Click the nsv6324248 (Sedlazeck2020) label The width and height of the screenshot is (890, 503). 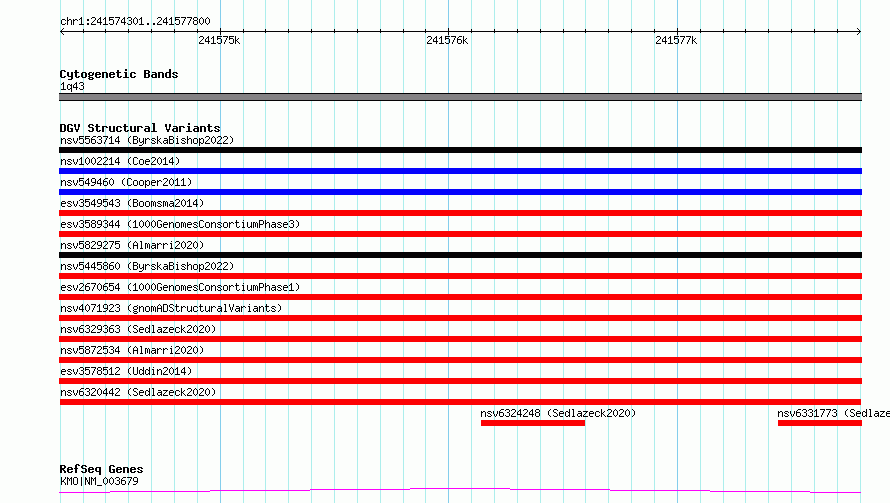pos(558,413)
